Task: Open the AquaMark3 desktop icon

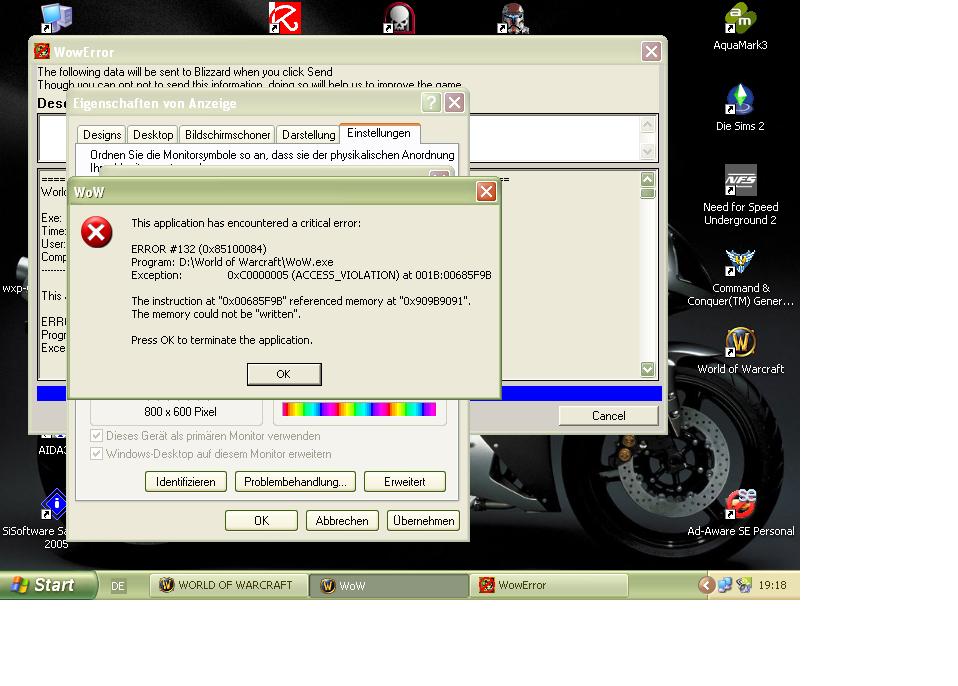Action: (740, 27)
